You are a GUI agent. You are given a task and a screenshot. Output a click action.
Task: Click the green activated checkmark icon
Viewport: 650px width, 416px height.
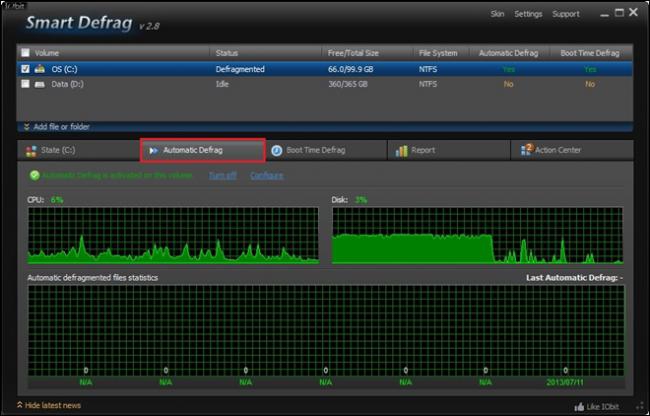(34, 175)
